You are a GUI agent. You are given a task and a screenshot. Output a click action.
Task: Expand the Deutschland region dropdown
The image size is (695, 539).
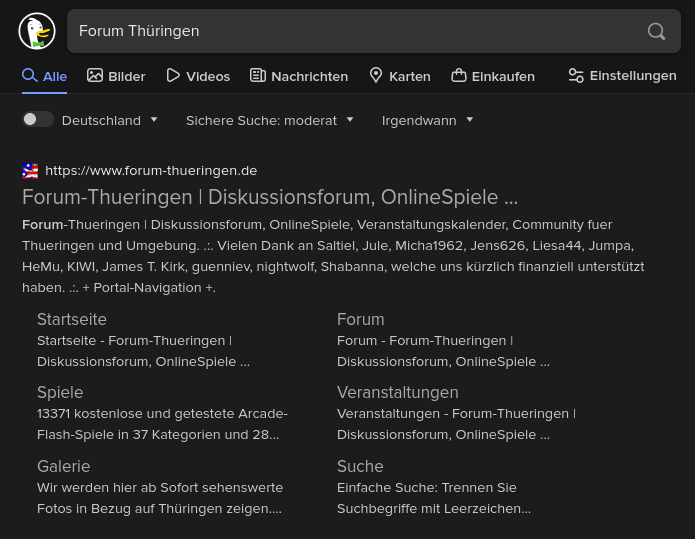click(x=109, y=120)
